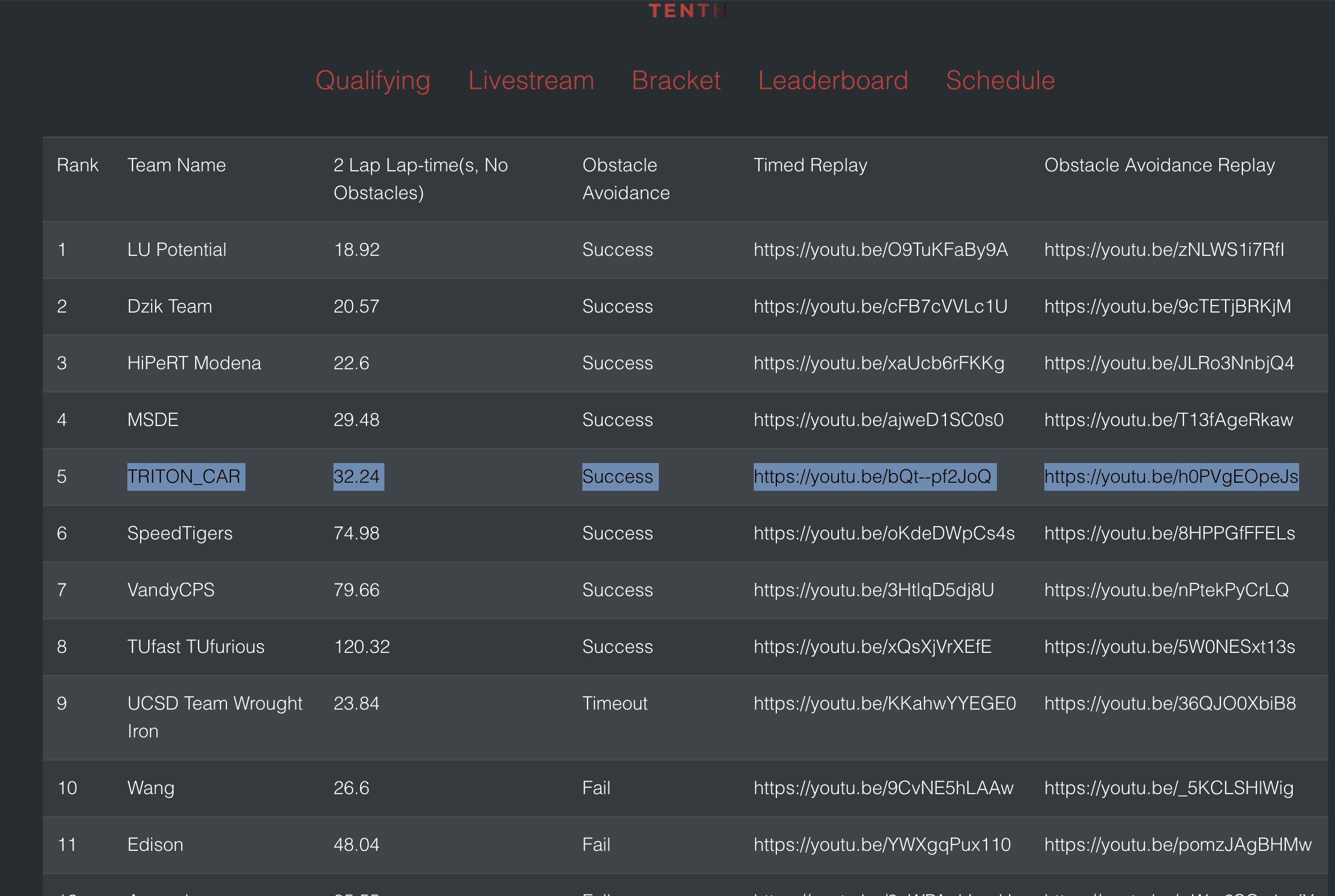Open UCSD Team Wrought Iron timed replay
1335x896 pixels.
[884, 703]
